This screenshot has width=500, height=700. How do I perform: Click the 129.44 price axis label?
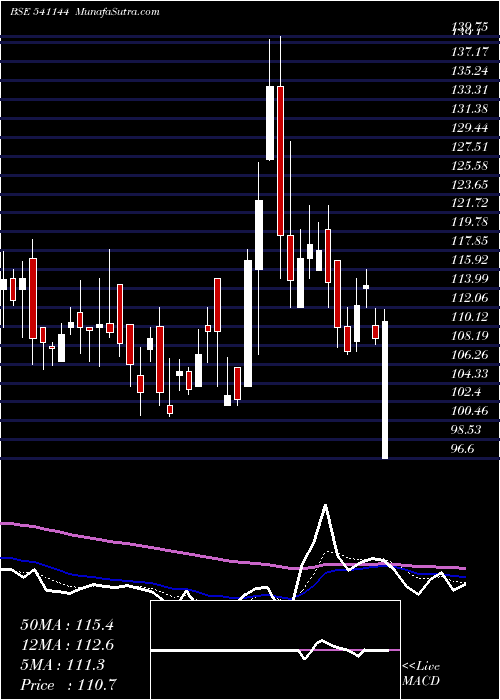click(471, 128)
